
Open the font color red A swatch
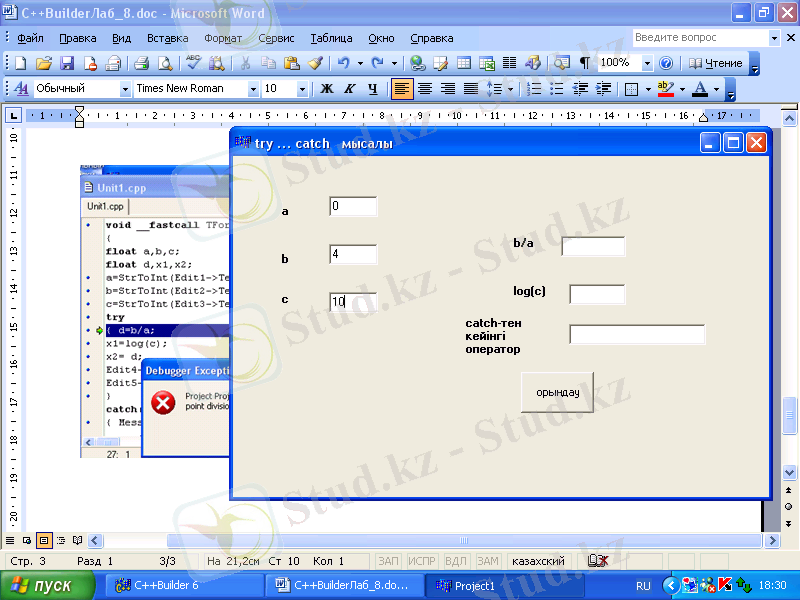pyautogui.click(x=700, y=89)
